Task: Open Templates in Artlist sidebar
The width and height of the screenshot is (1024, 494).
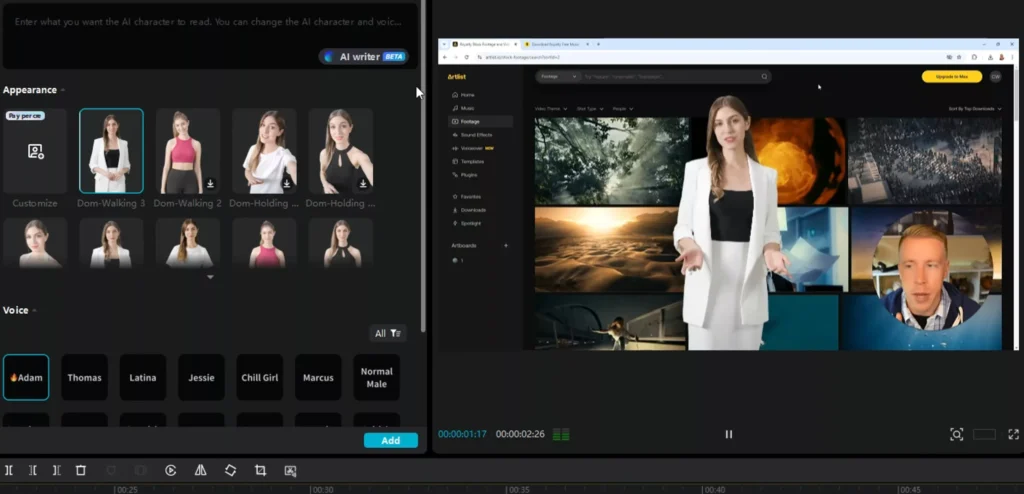Action: click(x=472, y=161)
